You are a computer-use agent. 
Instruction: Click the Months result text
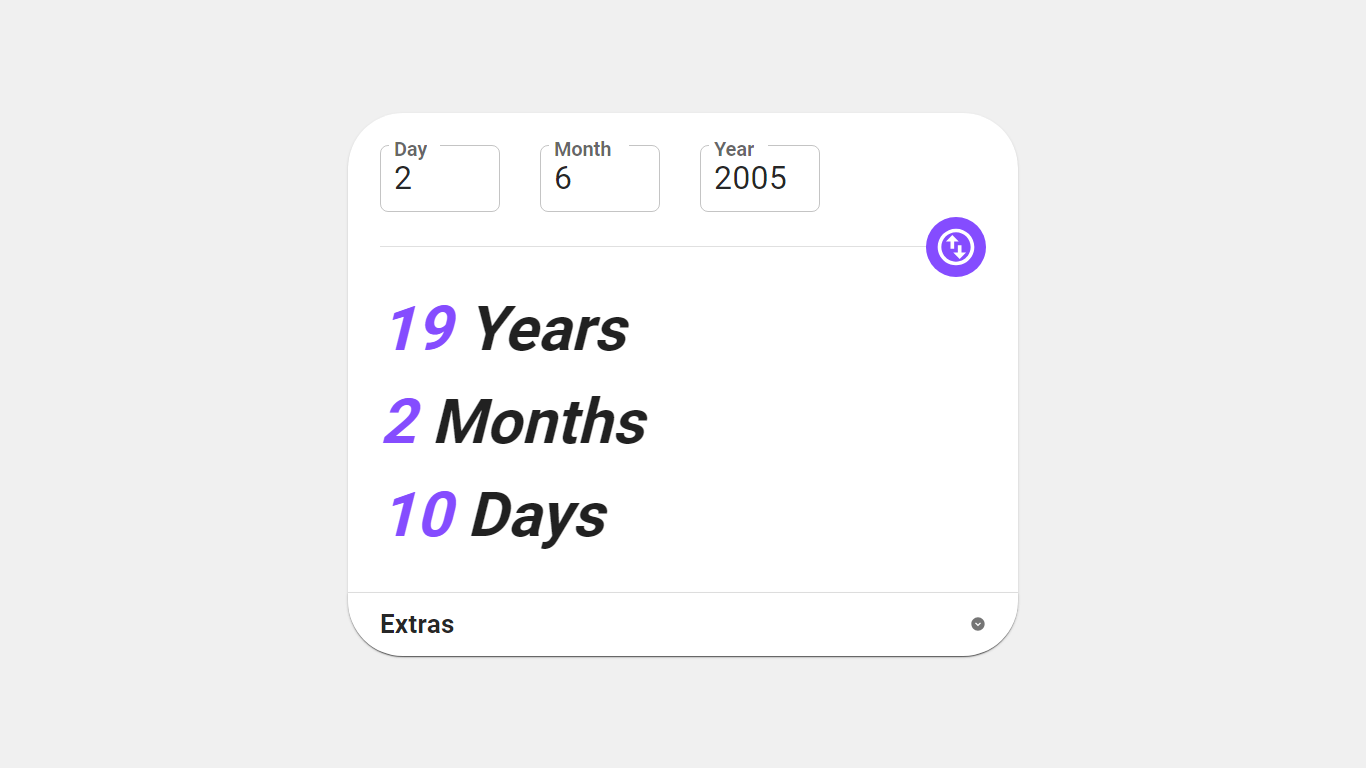541,422
